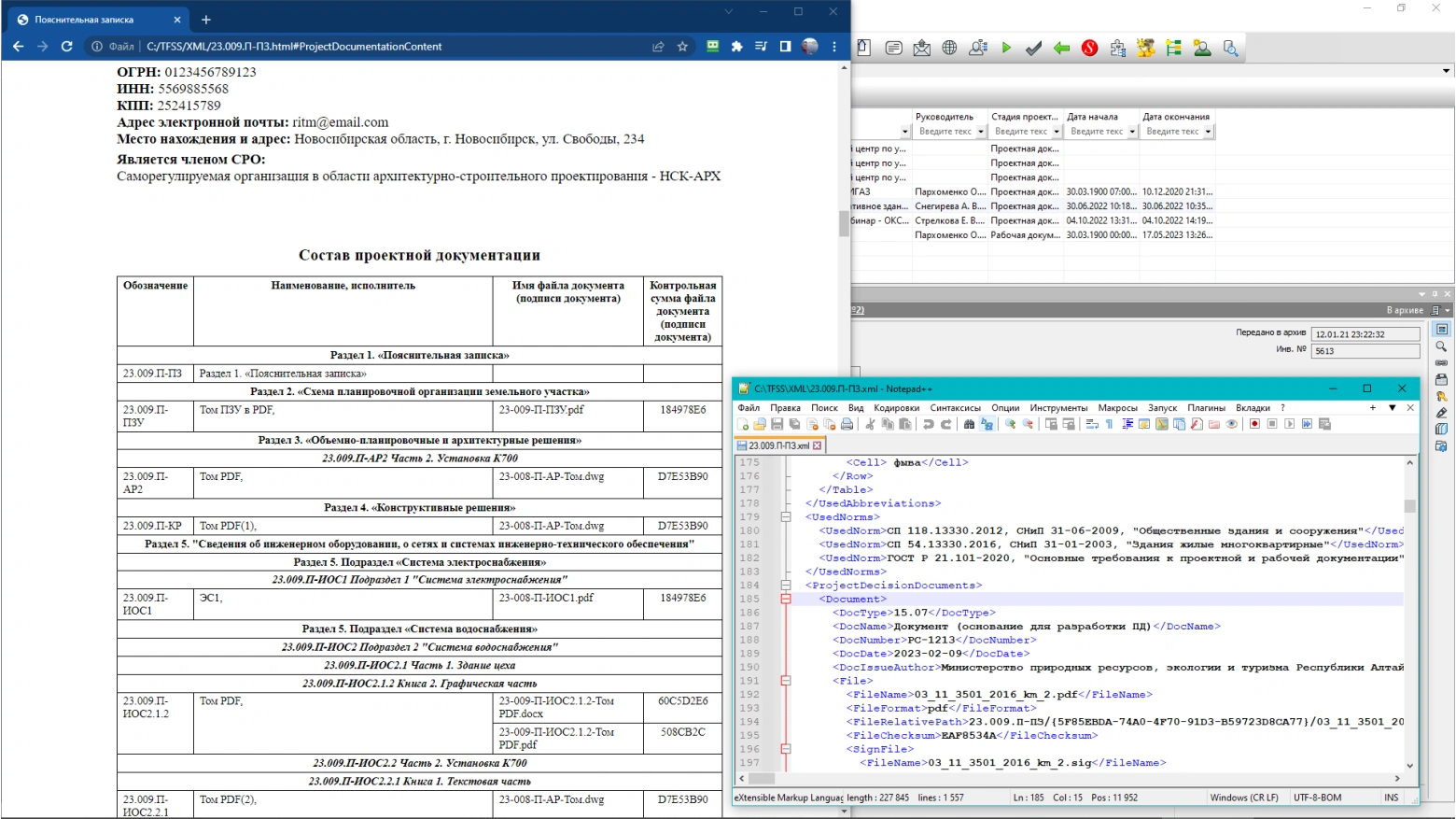Open the Дата окончания column filter dropdown
The width and height of the screenshot is (1456, 819).
coord(1208,132)
